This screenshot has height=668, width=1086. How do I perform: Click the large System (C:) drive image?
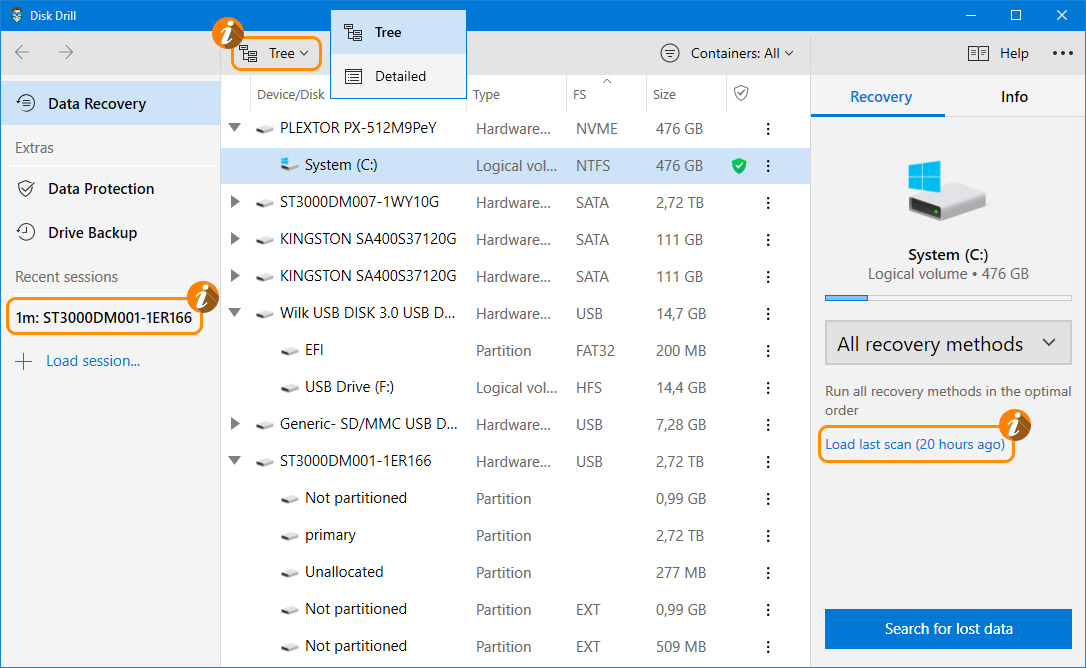pyautogui.click(x=947, y=191)
